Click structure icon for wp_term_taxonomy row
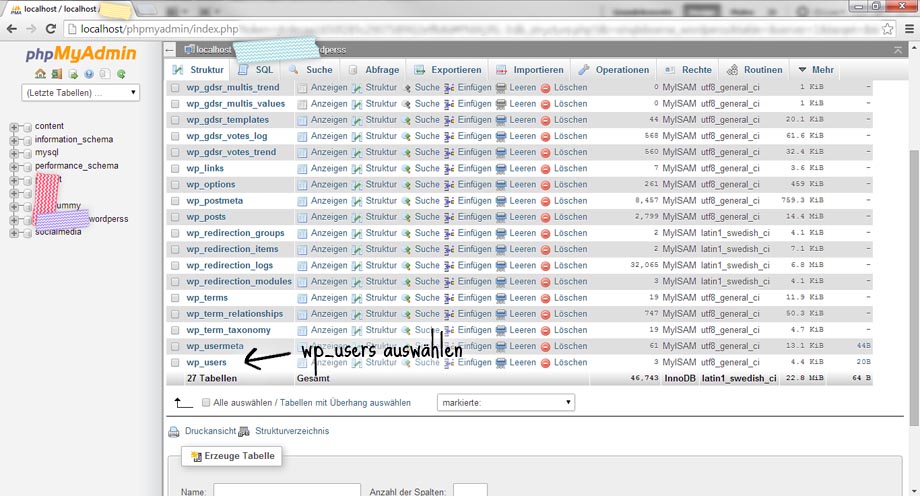 357,330
